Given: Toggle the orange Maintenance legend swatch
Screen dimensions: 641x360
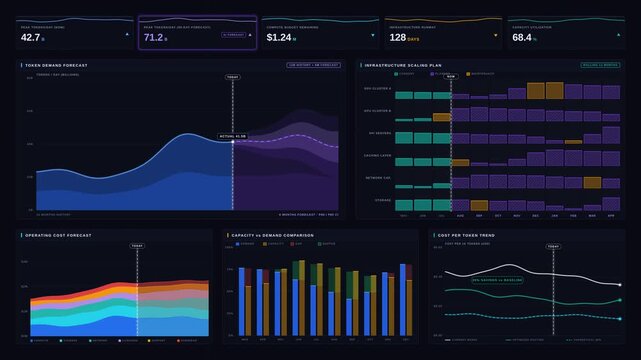Looking at the screenshot, I should pos(468,74).
